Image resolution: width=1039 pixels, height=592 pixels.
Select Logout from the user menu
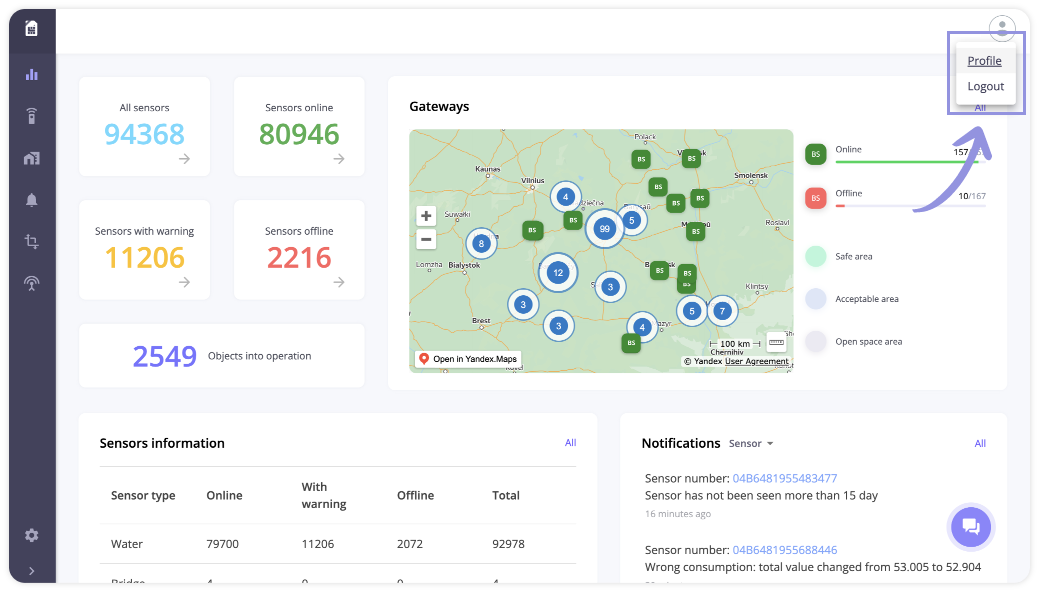(x=985, y=86)
